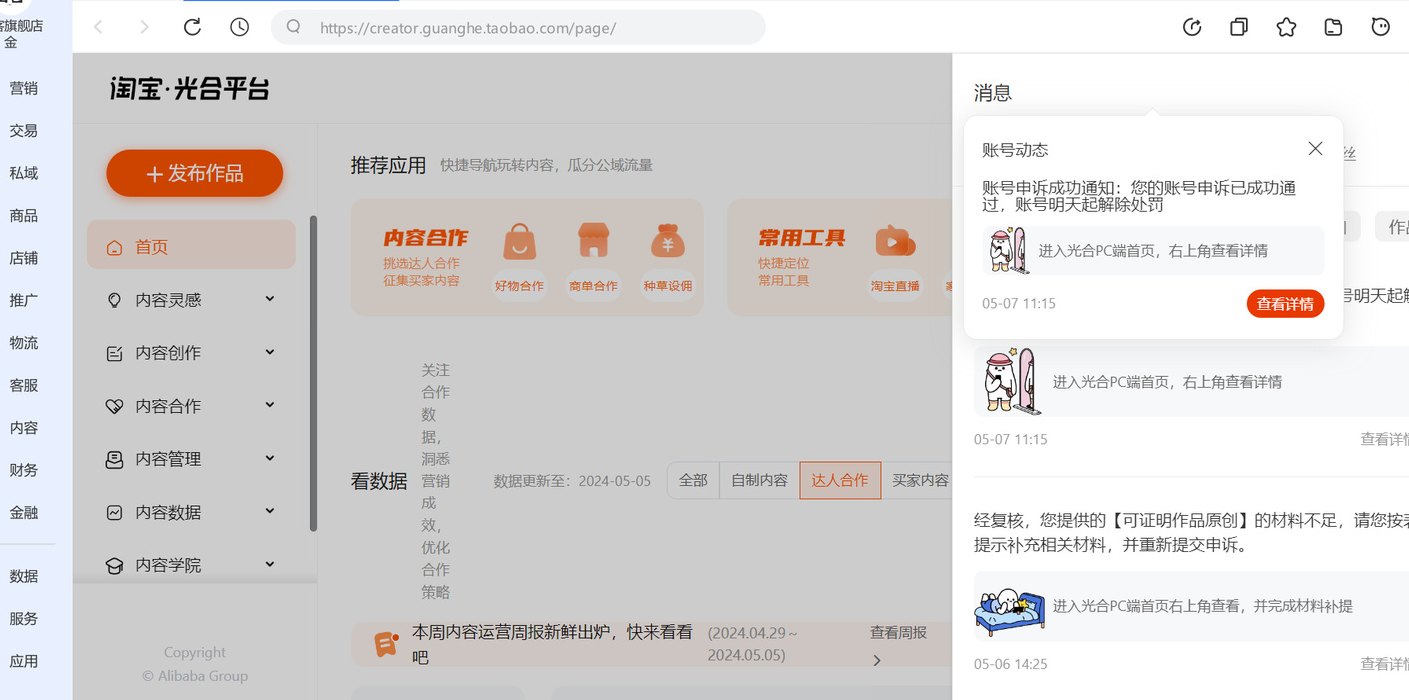The image size is (1409, 700).
Task: Click the arrow below 查看周报
Action: pyautogui.click(x=877, y=661)
